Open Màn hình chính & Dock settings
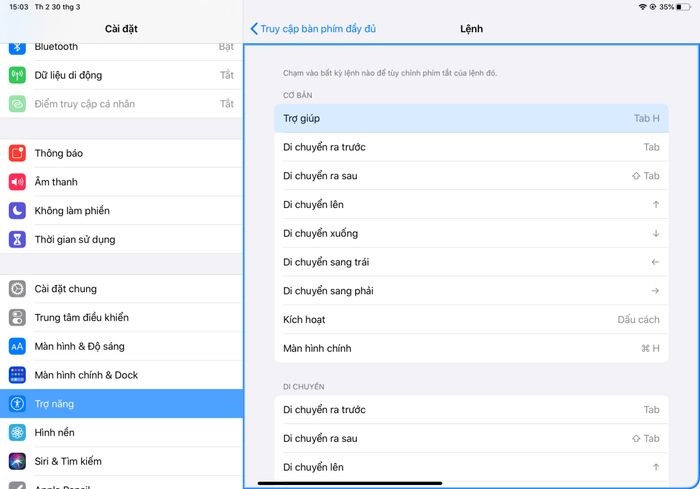 tap(121, 375)
